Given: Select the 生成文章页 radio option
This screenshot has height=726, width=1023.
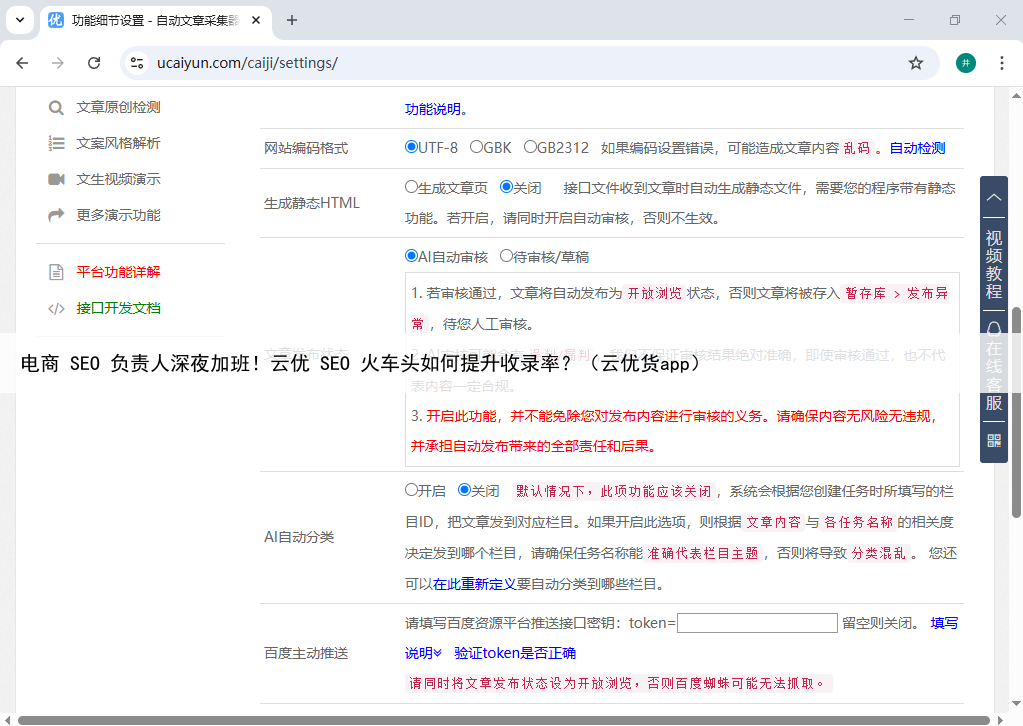Looking at the screenshot, I should tap(411, 187).
